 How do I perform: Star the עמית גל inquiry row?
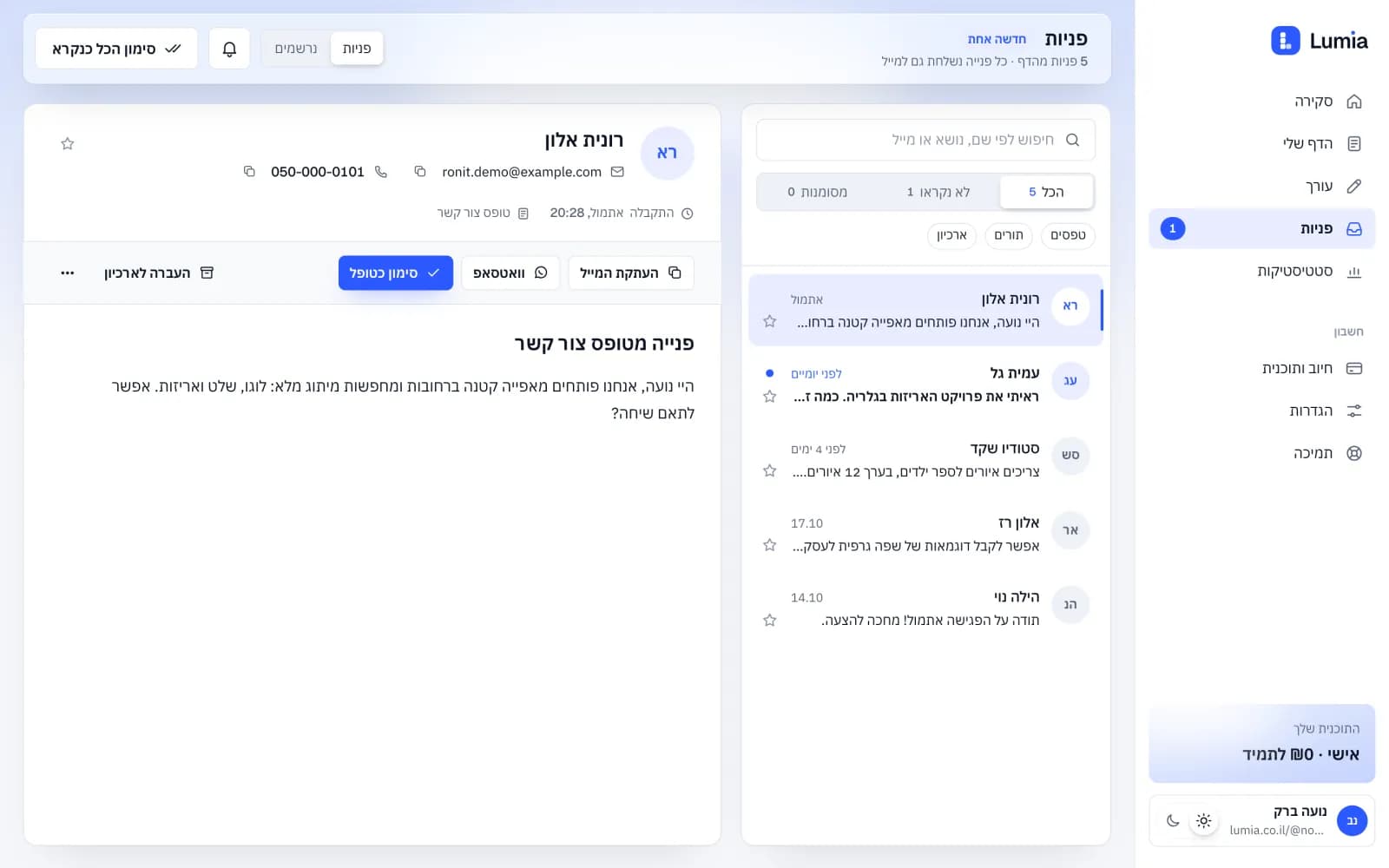click(x=769, y=397)
